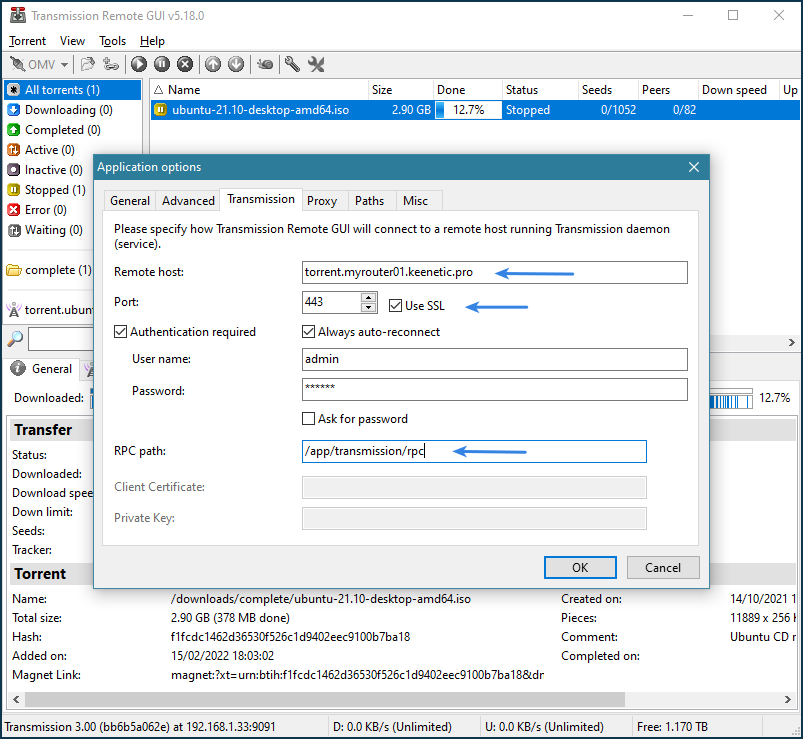
Task: Select the Stopped filter
Action: (47, 190)
